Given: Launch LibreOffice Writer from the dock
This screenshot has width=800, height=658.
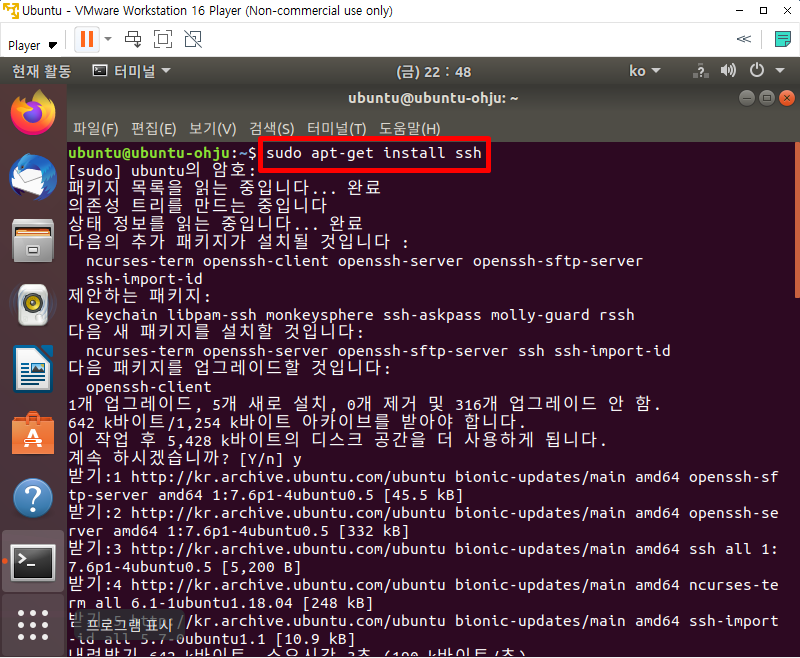Looking at the screenshot, I should pyautogui.click(x=33, y=369).
